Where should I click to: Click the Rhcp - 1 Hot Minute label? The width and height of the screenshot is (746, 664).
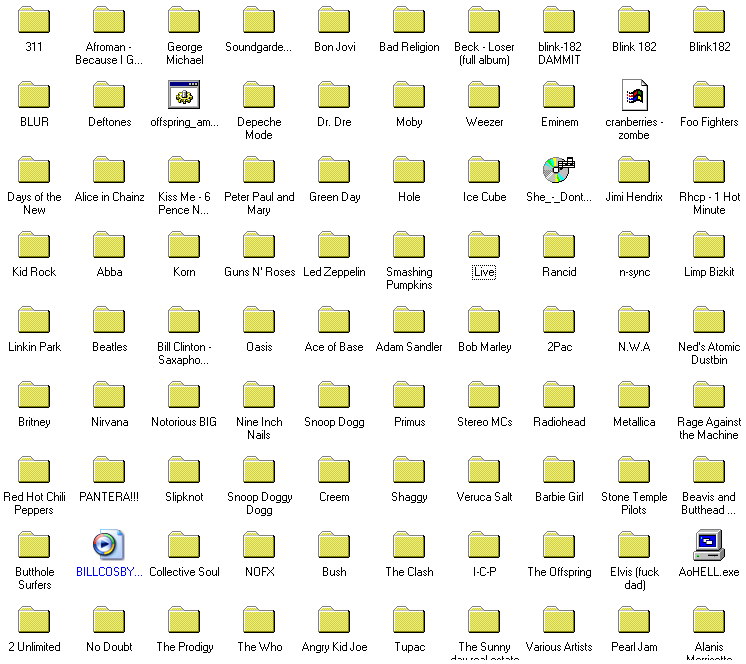point(709,203)
